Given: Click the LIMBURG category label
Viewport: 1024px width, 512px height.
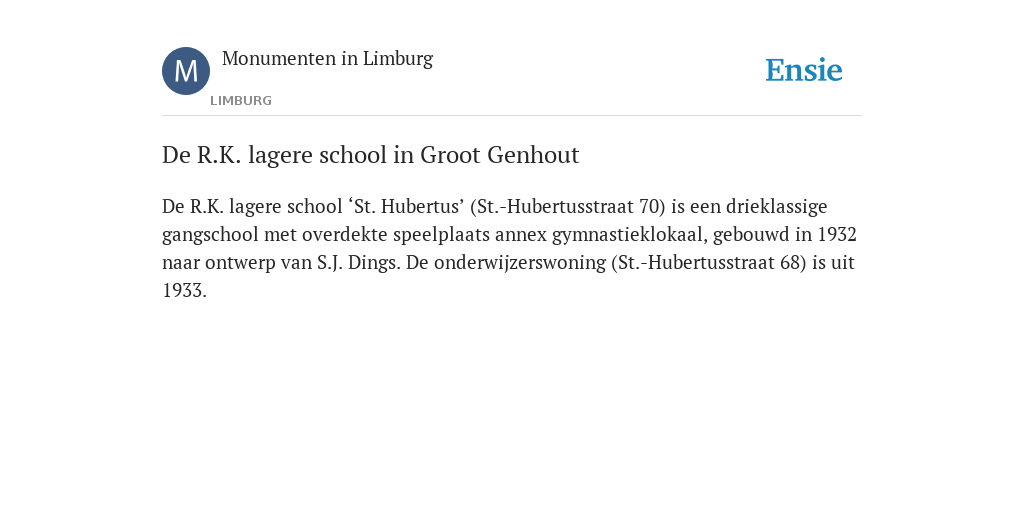Looking at the screenshot, I should tap(241, 101).
